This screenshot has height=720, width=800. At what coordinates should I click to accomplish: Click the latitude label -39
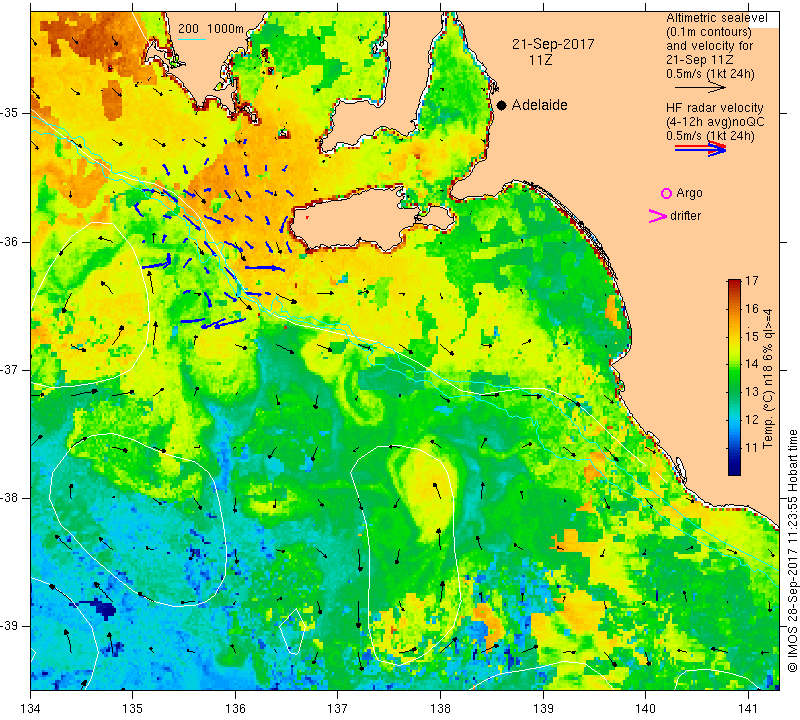pyautogui.click(x=10, y=626)
